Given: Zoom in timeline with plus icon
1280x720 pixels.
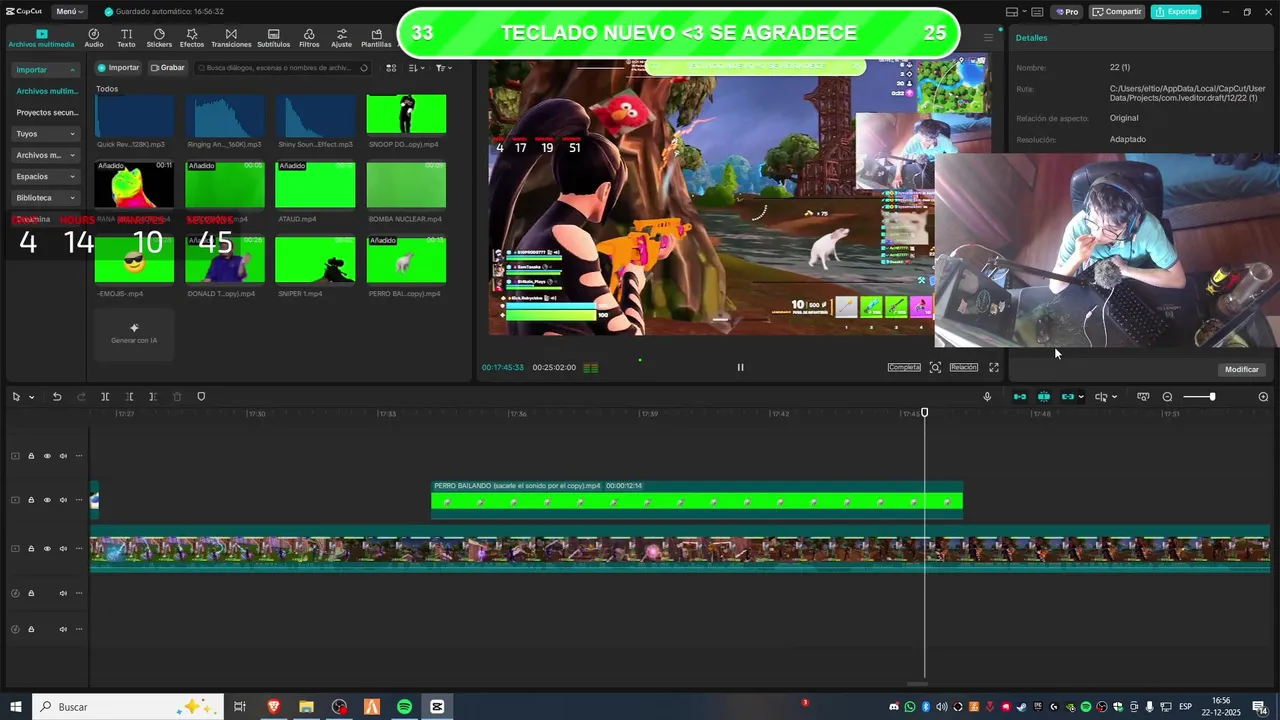Looking at the screenshot, I should click(1263, 397).
